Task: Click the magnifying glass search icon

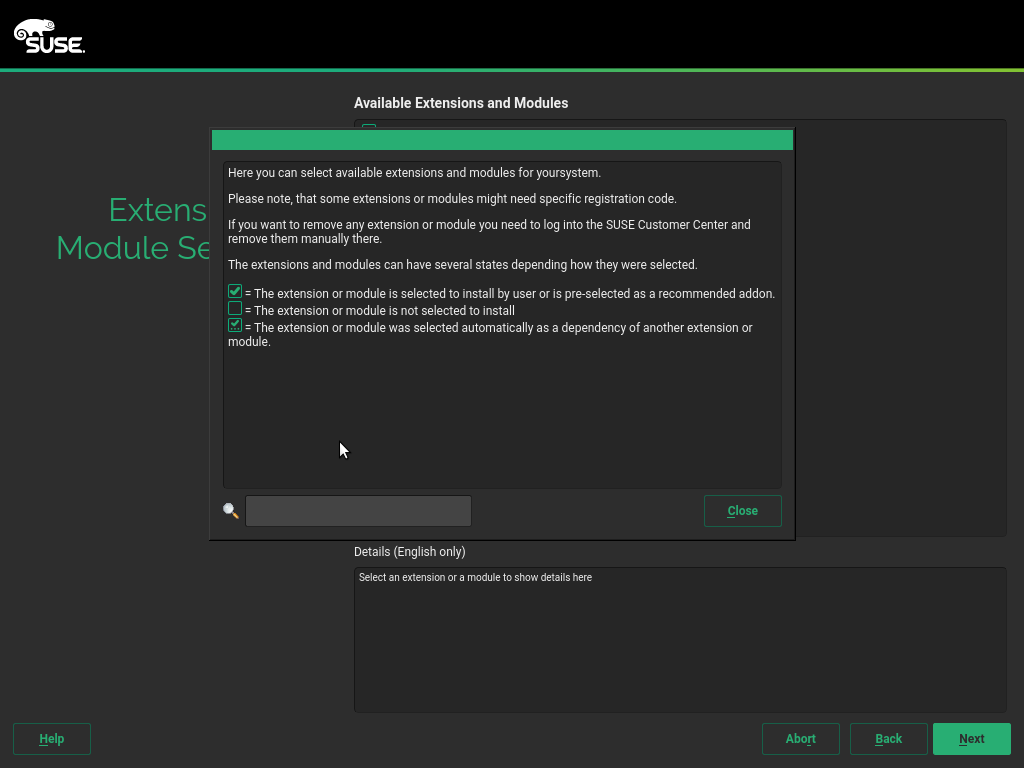Action: (231, 511)
